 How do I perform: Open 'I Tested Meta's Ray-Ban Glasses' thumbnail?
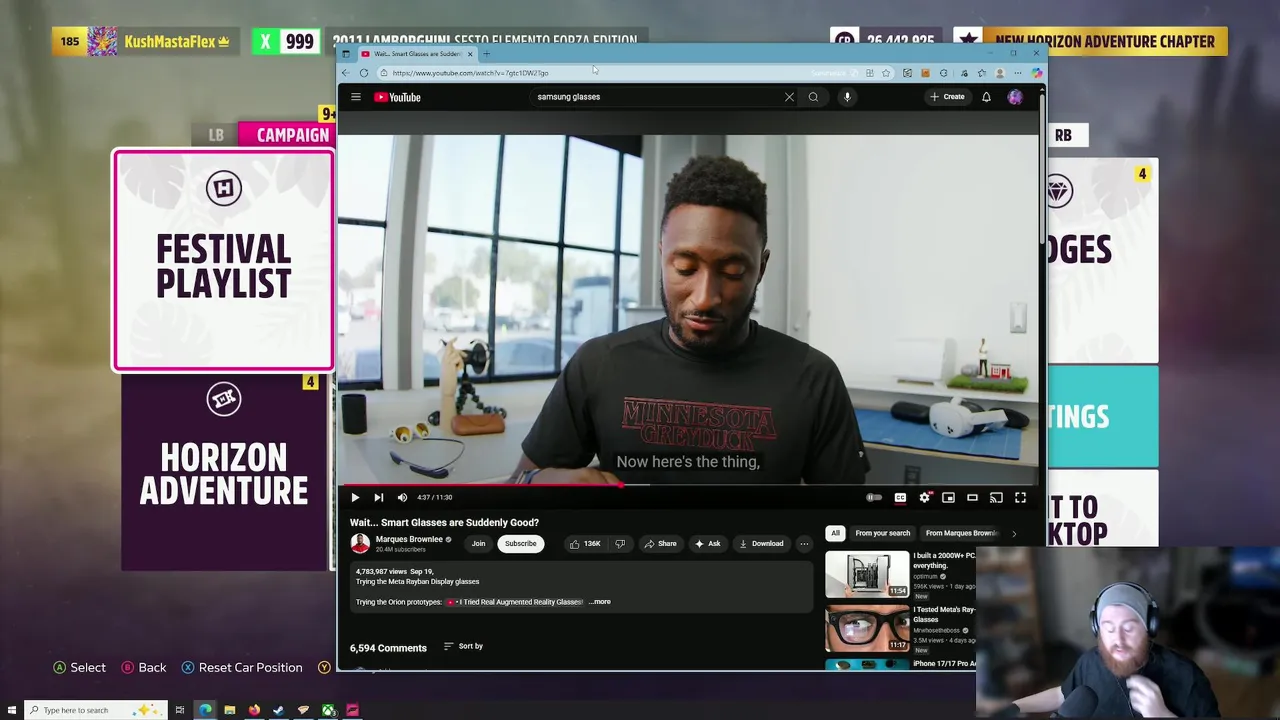[867, 628]
